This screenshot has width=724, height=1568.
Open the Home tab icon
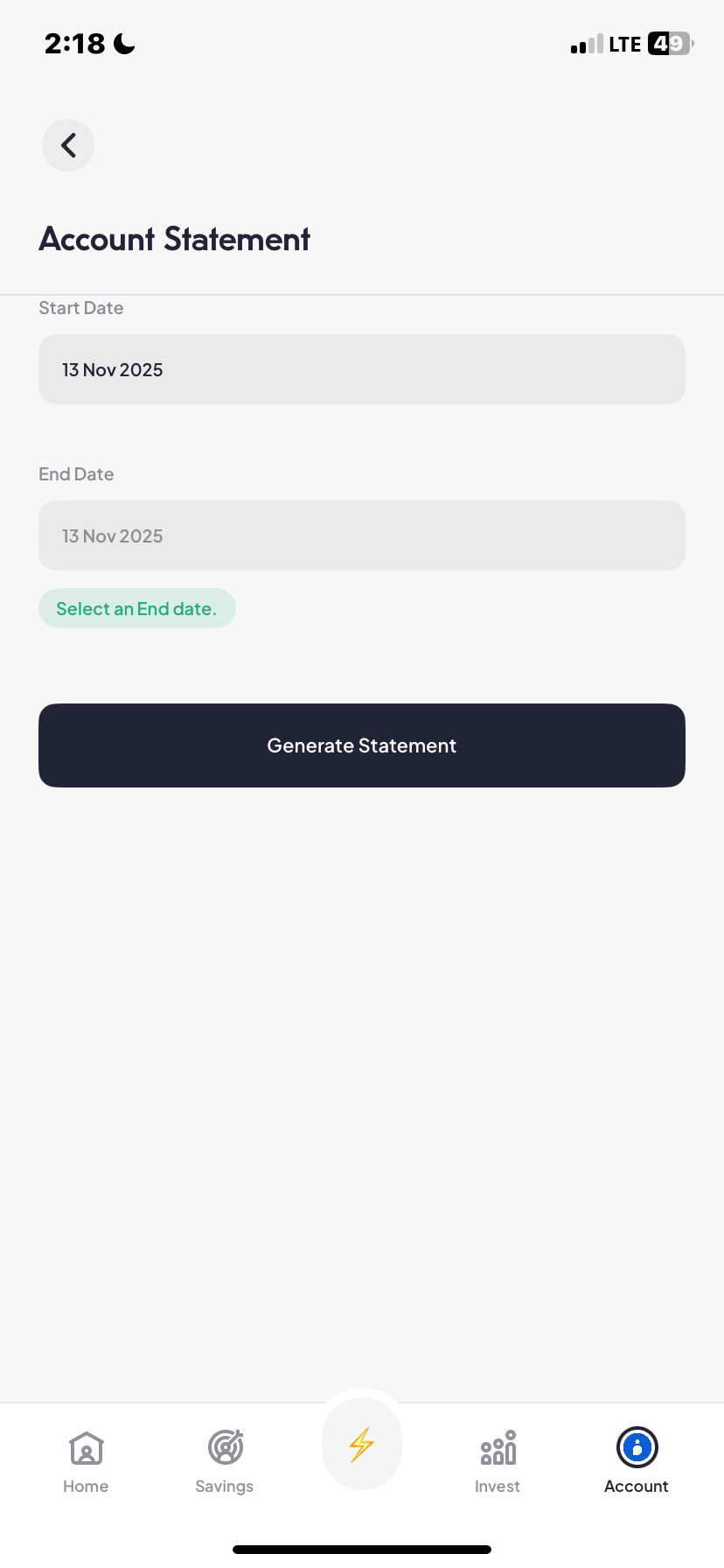pos(86,1448)
